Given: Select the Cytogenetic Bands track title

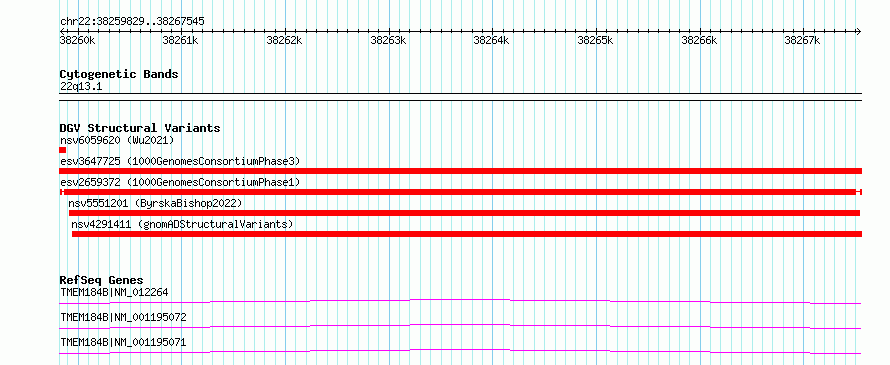Looking at the screenshot, I should (x=119, y=74).
